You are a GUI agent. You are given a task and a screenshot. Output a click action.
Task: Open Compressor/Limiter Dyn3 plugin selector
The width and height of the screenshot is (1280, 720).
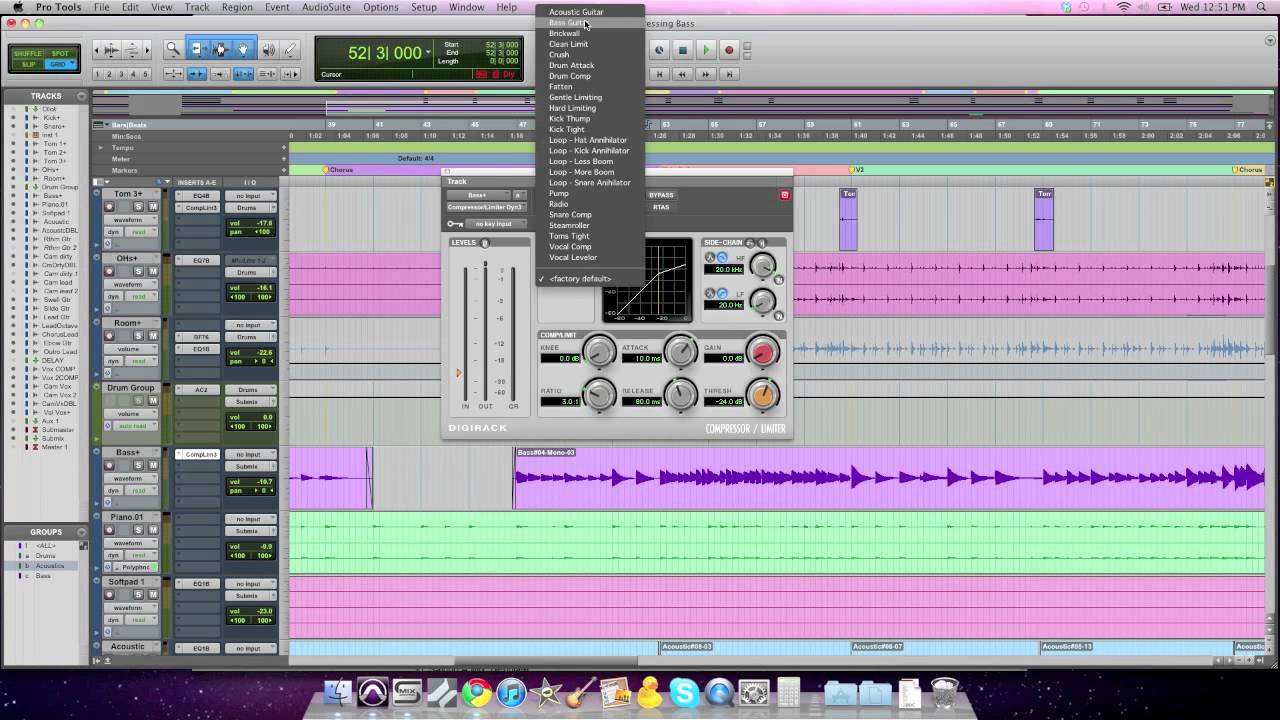coord(486,207)
